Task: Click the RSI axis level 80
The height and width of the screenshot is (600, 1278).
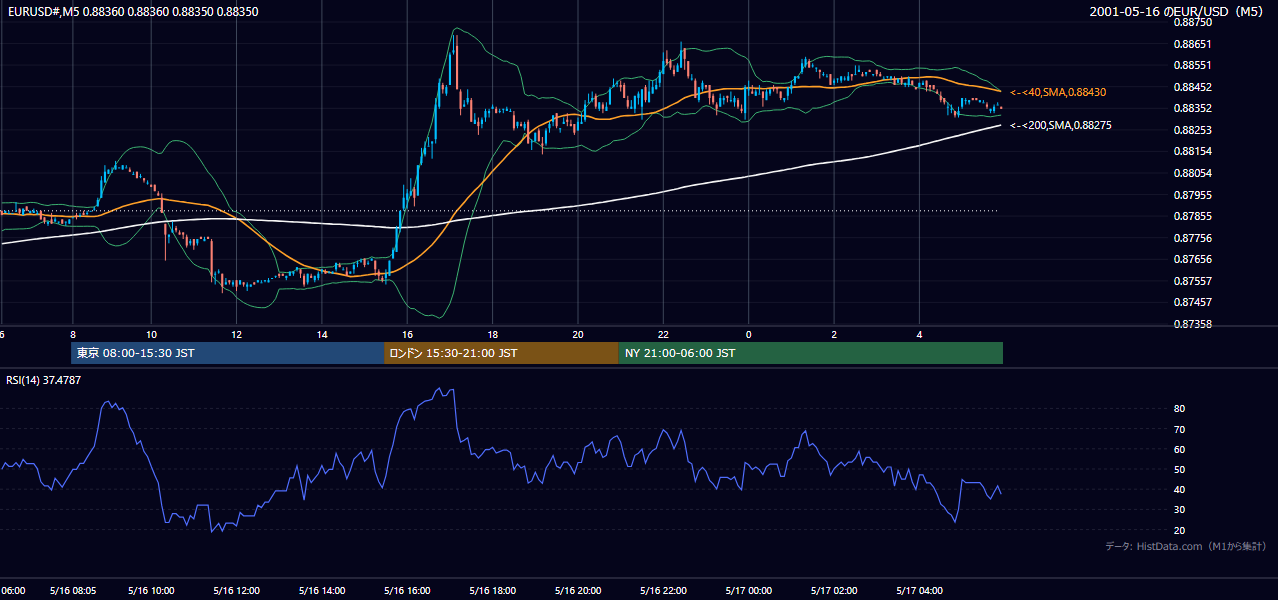Action: tap(1179, 409)
